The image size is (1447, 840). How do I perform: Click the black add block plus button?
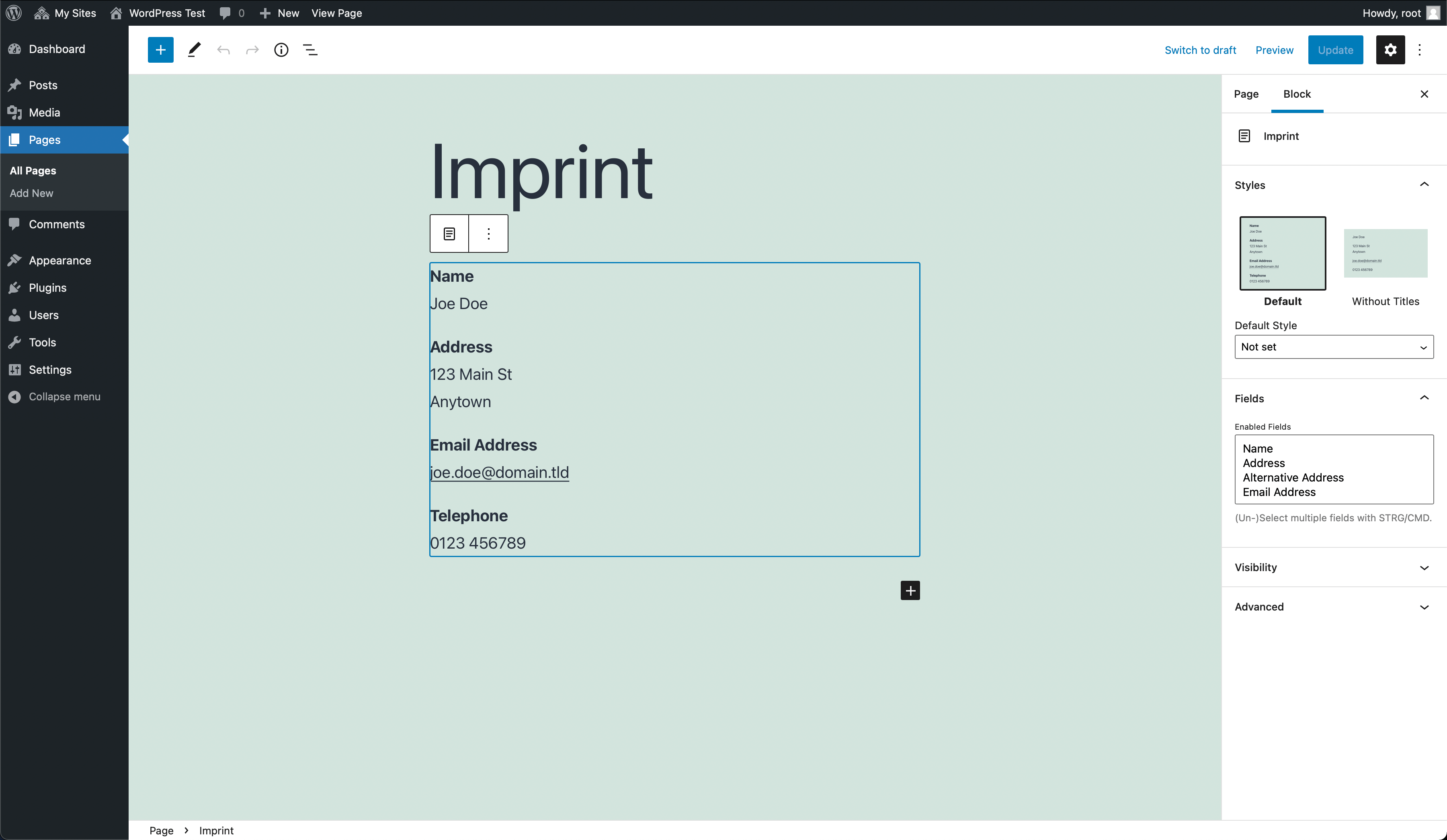pyautogui.click(x=910, y=590)
